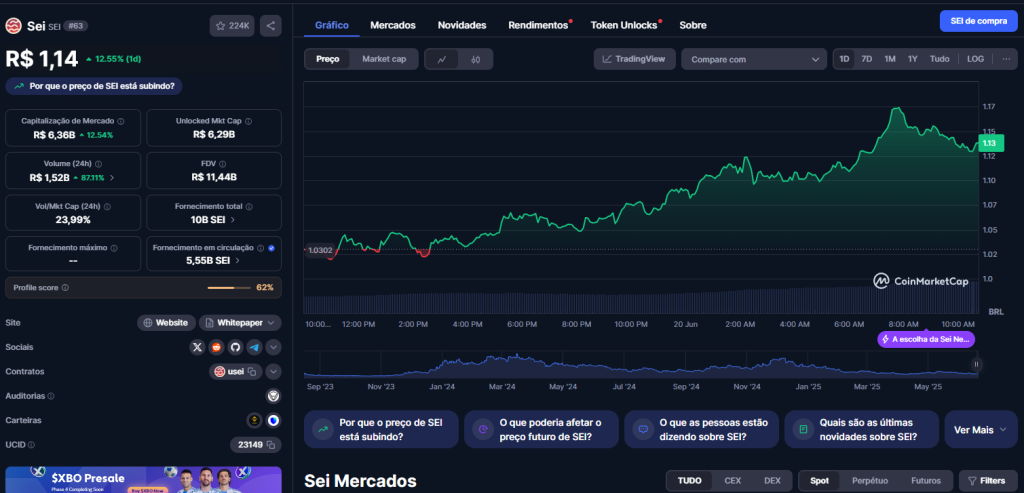
Task: Expand more contracts chevron
Action: point(274,372)
